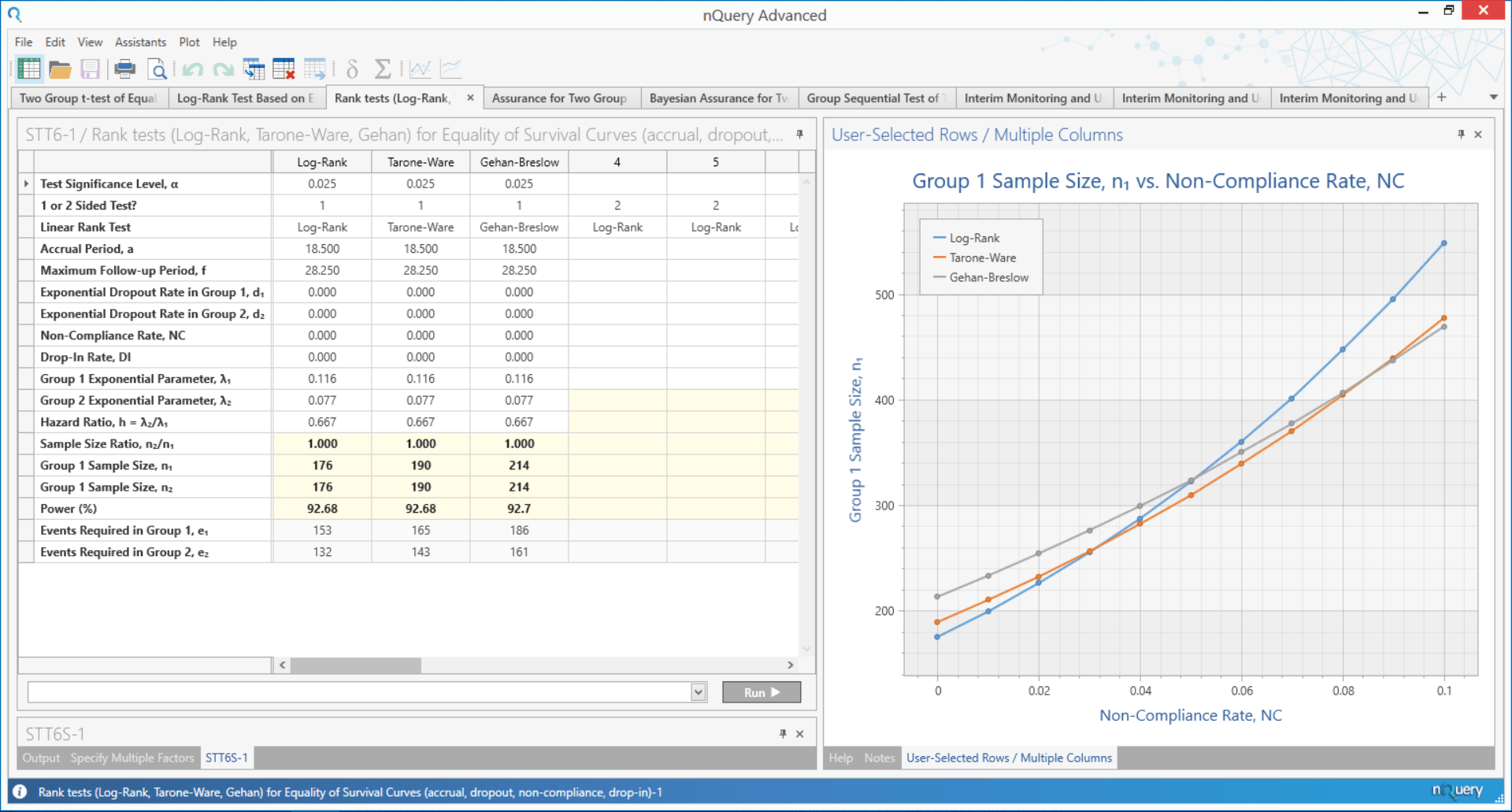Open the Edit menu
1512x812 pixels.
tap(55, 42)
